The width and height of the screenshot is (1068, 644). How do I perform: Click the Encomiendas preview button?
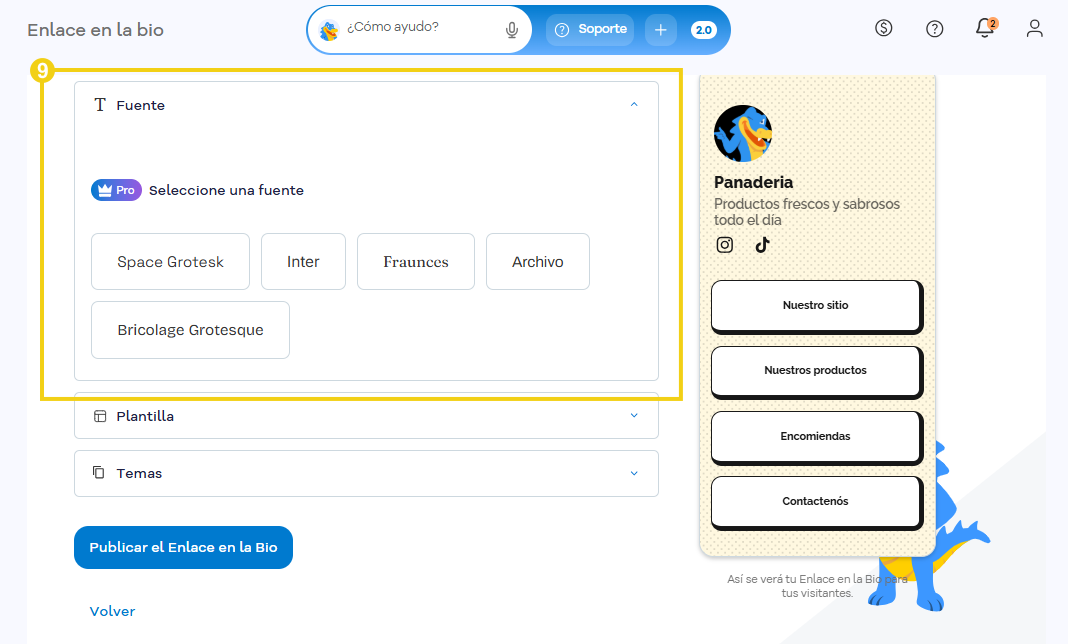816,436
